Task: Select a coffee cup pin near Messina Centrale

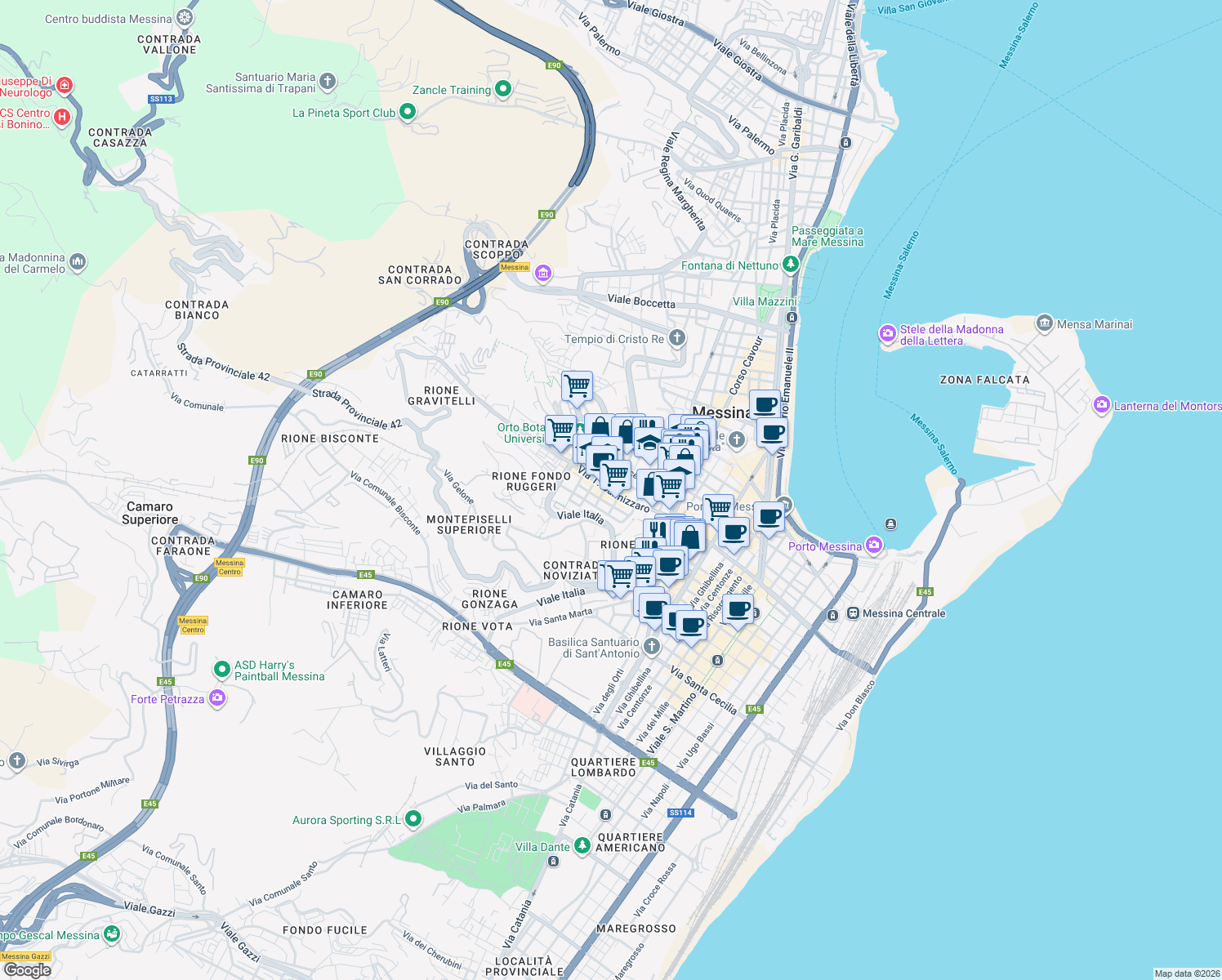Action: [x=738, y=608]
